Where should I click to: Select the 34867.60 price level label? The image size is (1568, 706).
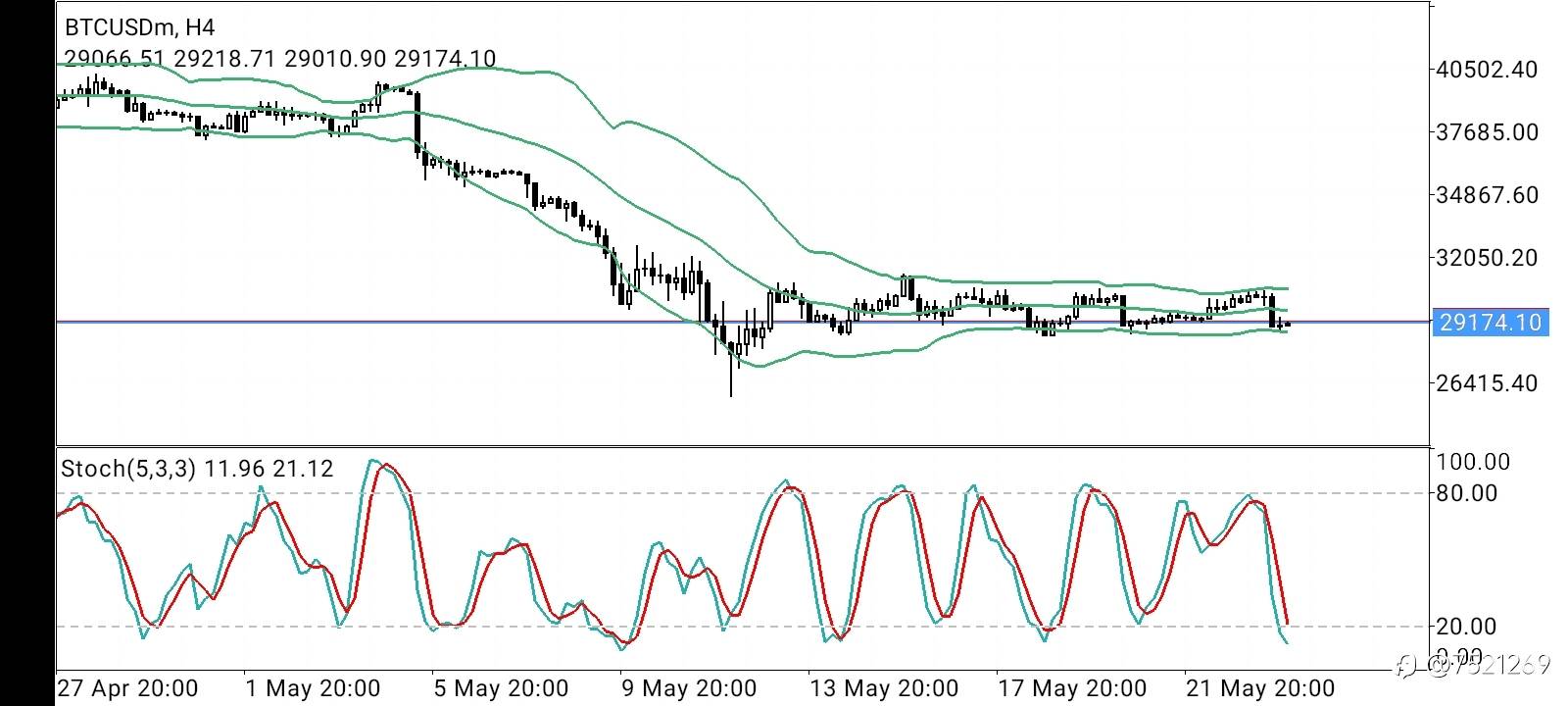click(x=1487, y=195)
